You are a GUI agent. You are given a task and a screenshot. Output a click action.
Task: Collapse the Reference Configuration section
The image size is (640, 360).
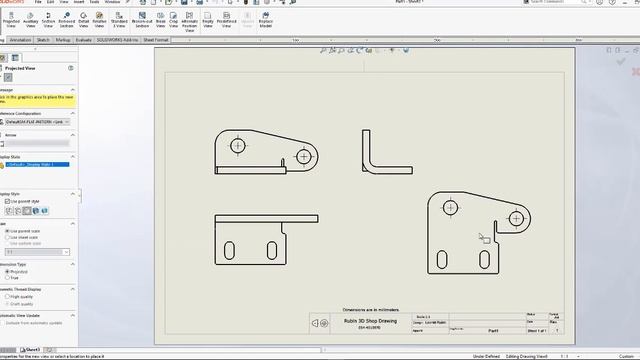[x=73, y=113]
